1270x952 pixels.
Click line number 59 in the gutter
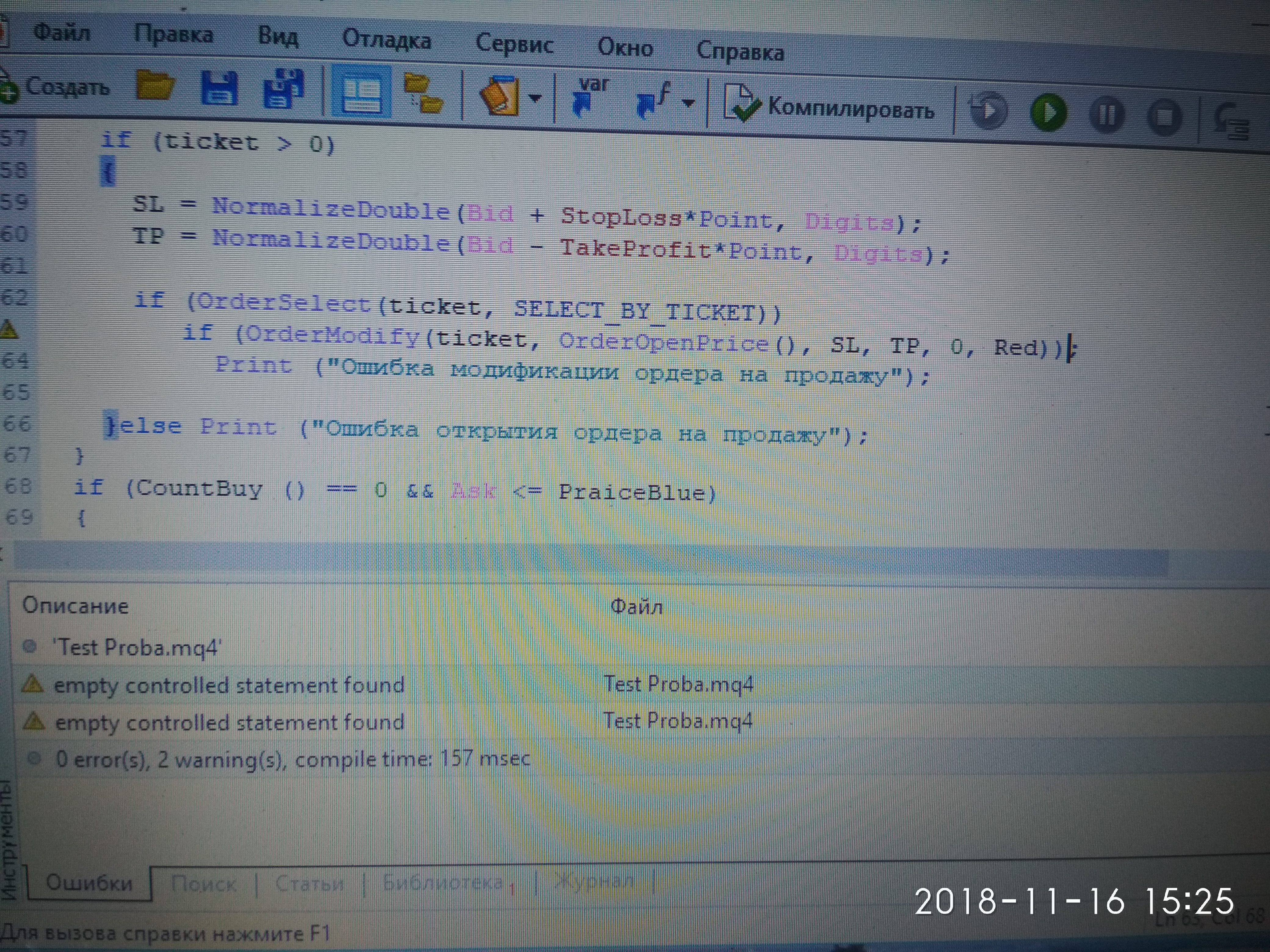click(x=14, y=201)
